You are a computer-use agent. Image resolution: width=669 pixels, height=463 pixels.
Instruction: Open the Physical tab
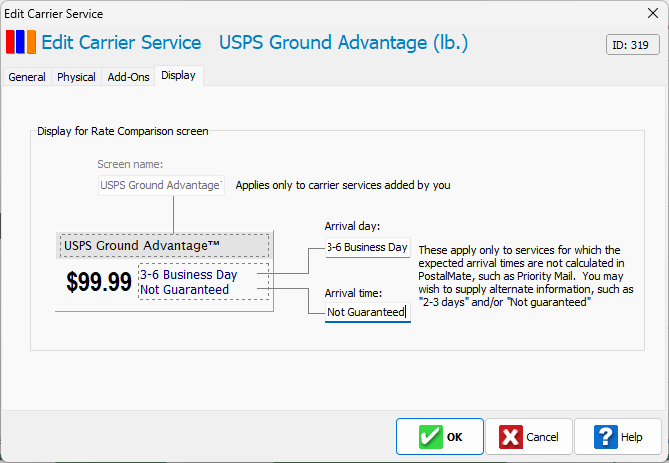[x=76, y=77]
